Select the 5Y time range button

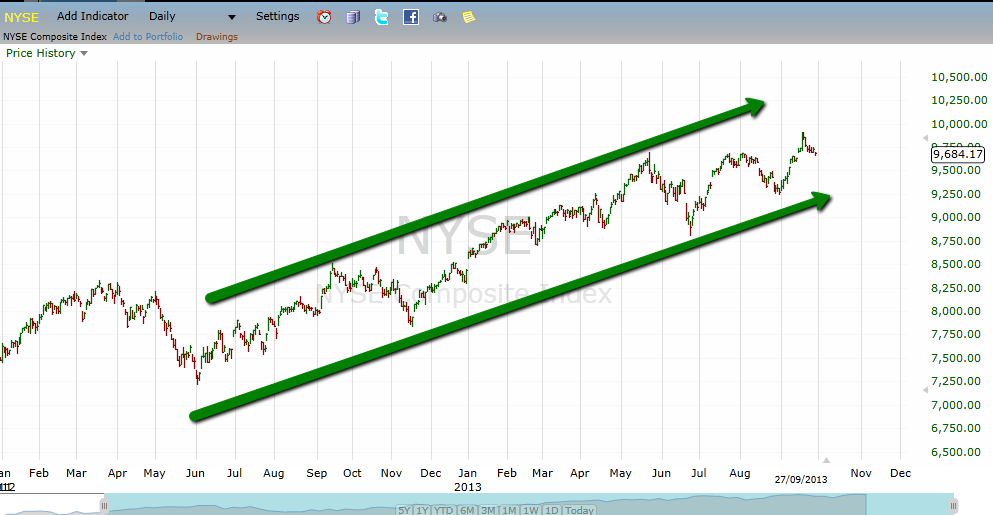[404, 510]
